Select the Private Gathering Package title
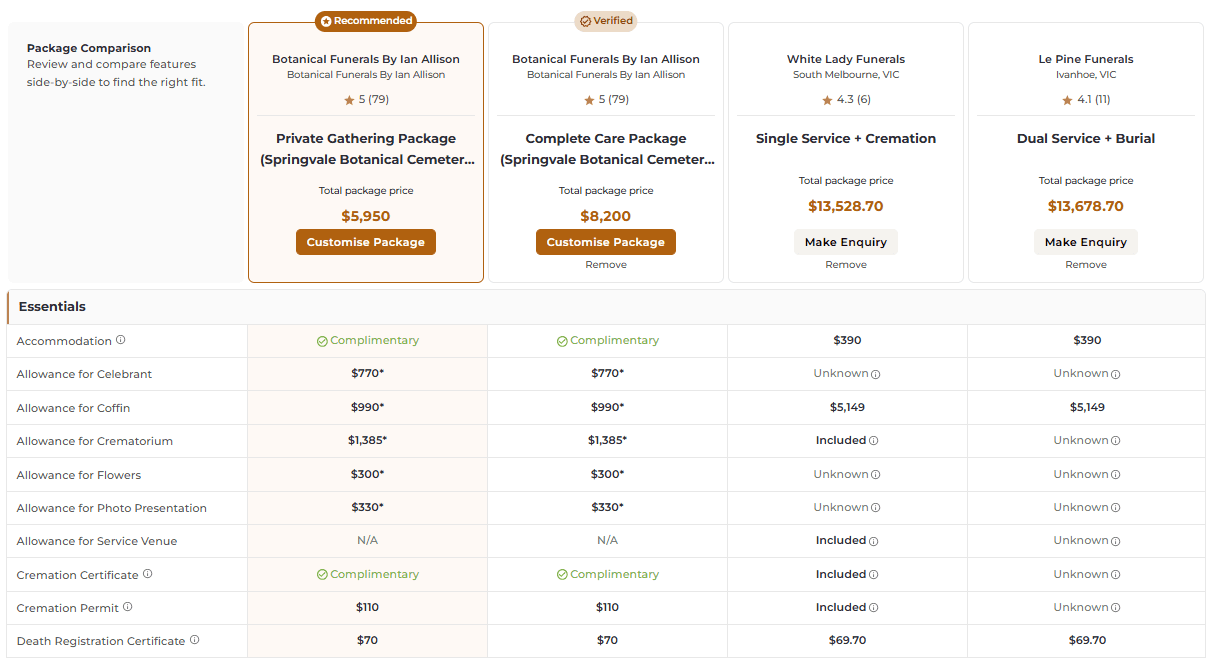The width and height of the screenshot is (1212, 658). pos(366,149)
